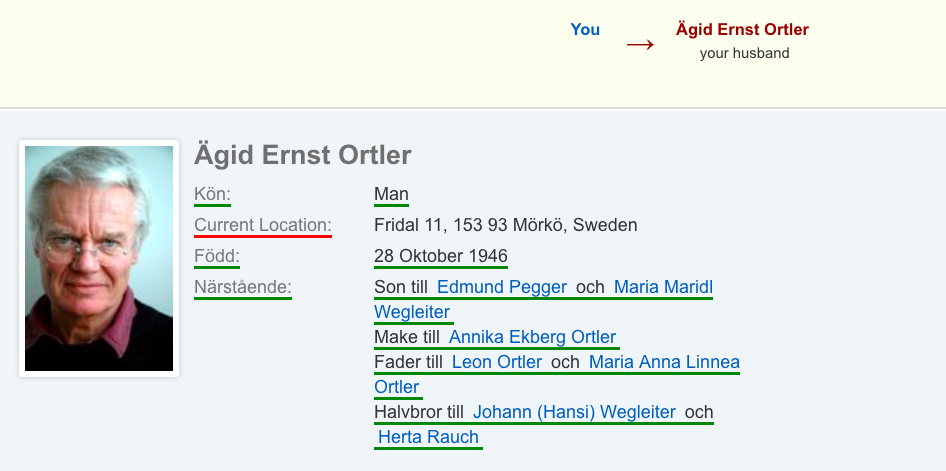Click the "your husband" relationship text

pos(744,53)
